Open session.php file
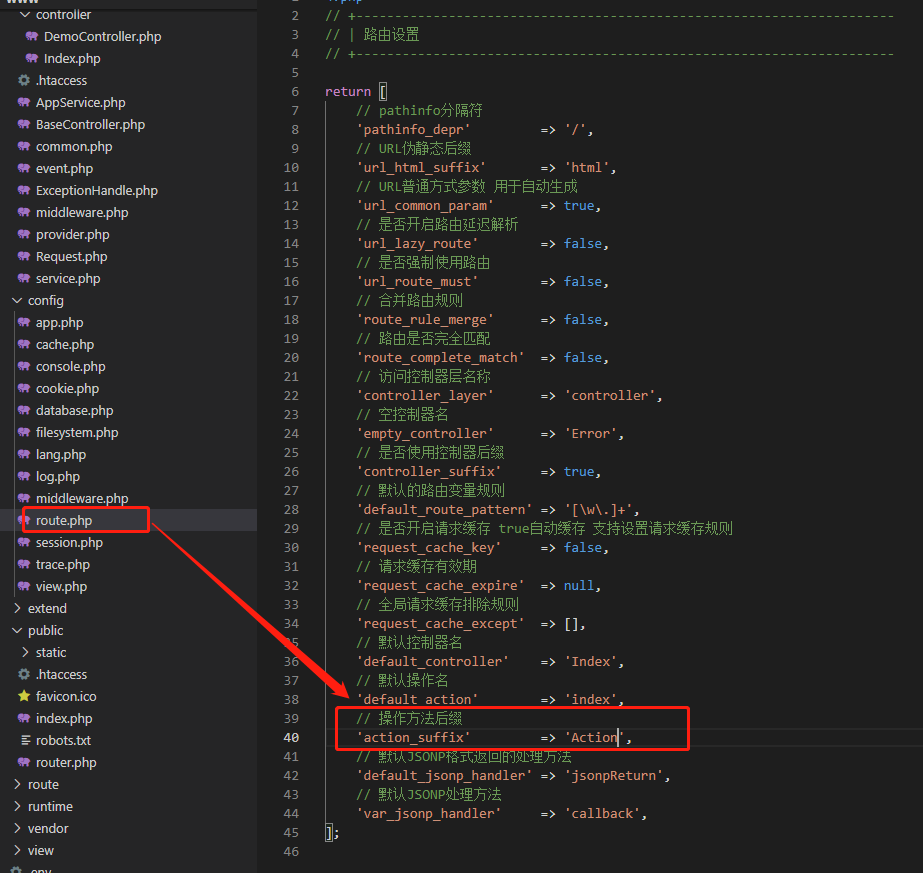923x873 pixels. click(x=69, y=542)
